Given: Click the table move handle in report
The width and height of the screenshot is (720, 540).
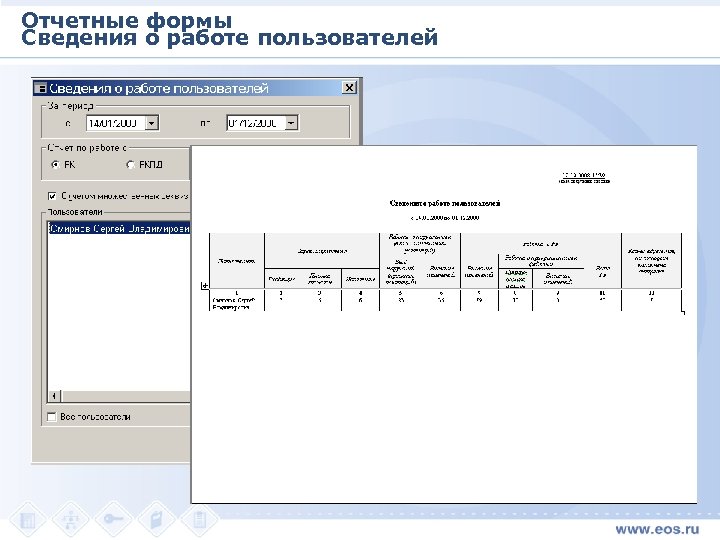Looking at the screenshot, I should 205,286.
